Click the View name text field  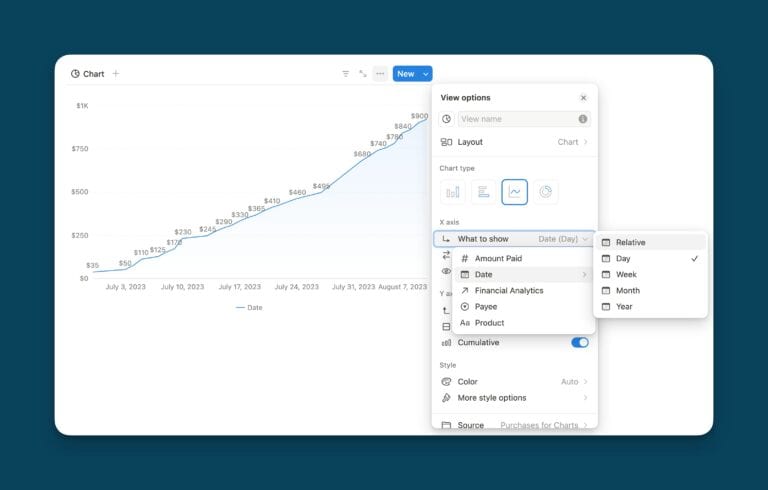[515, 119]
